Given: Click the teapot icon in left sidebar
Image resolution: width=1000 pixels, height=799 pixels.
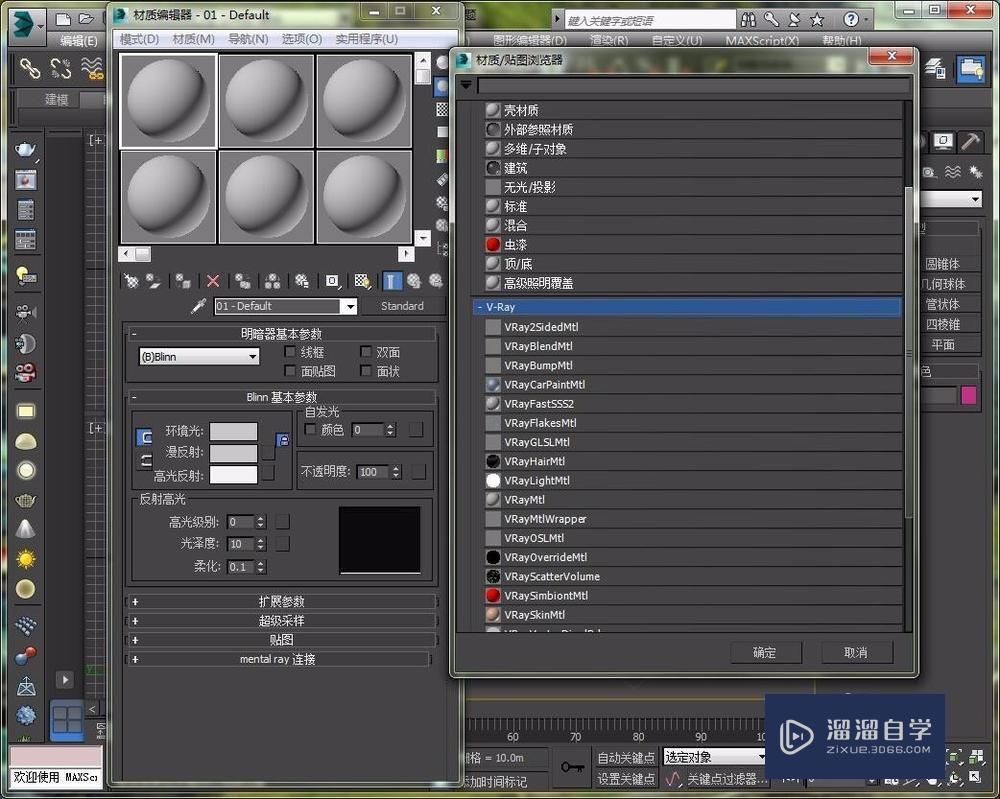Looking at the screenshot, I should 25,149.
